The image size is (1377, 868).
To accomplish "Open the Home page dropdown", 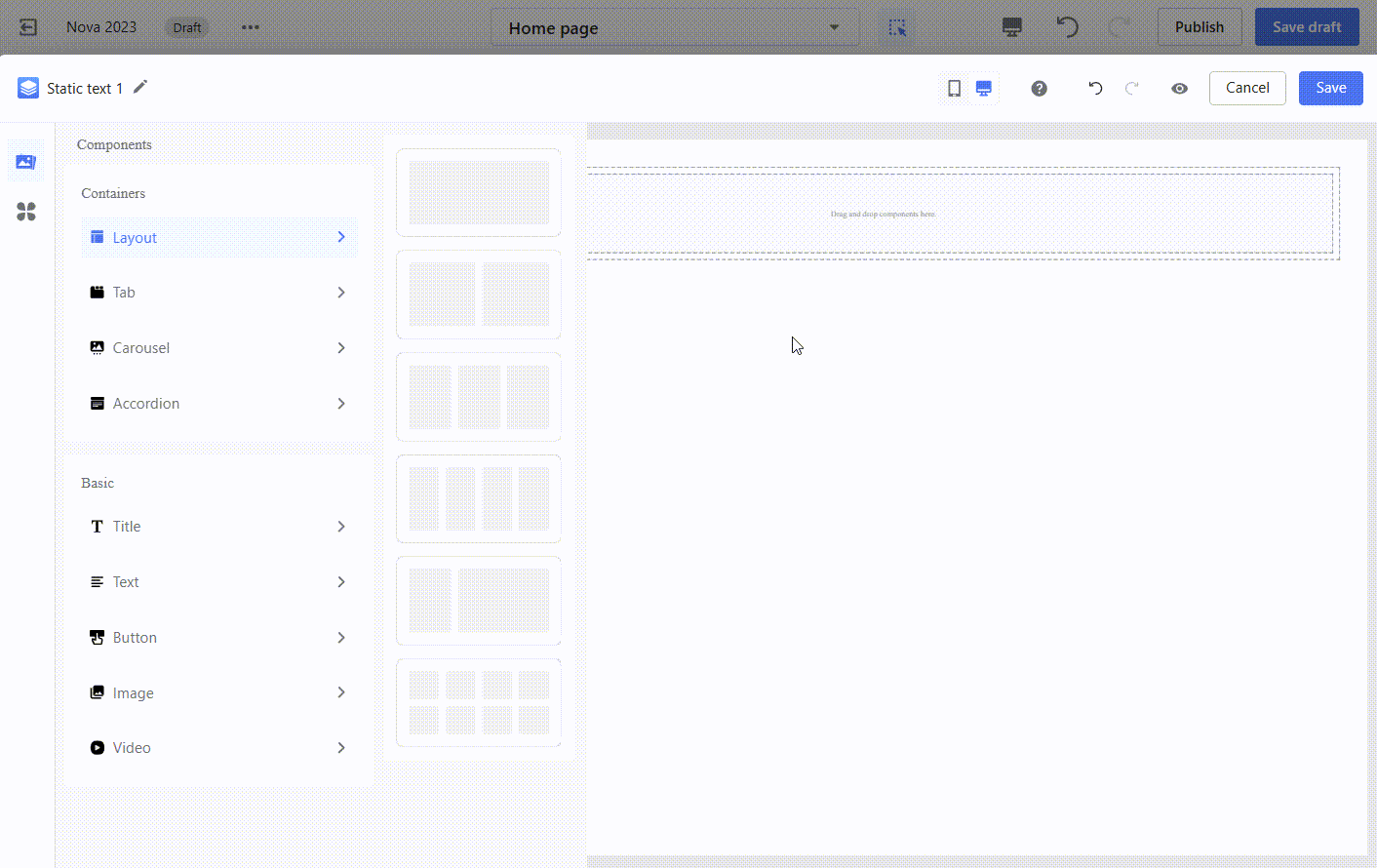I will 674,28.
